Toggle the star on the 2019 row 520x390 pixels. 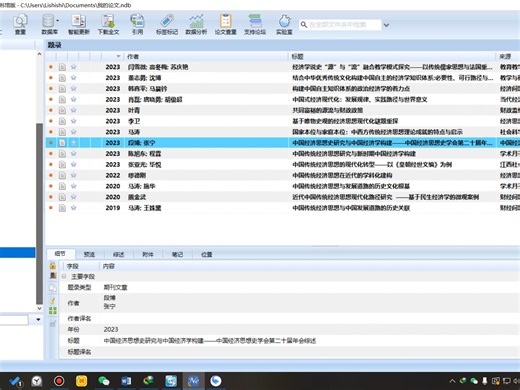(74, 208)
